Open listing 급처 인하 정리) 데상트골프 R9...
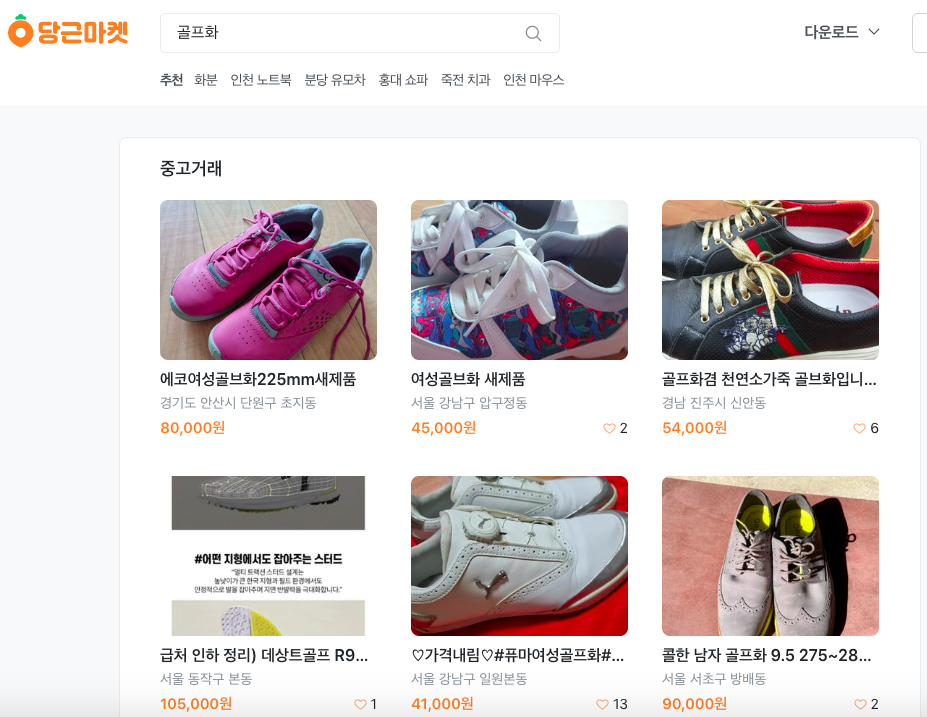Image resolution: width=927 pixels, height=717 pixels. (x=264, y=655)
